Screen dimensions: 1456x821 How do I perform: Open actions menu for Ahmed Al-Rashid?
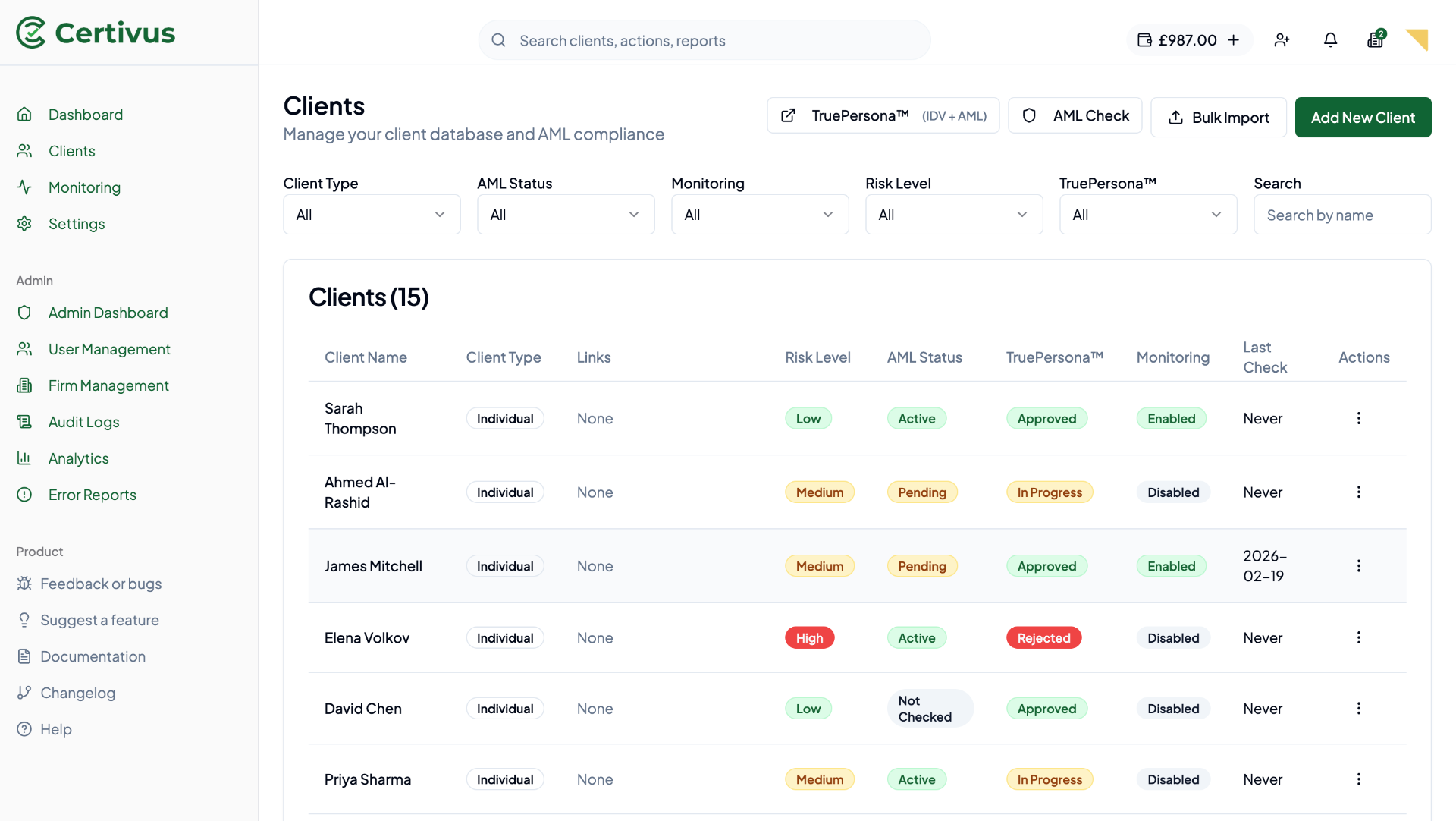pos(1358,492)
